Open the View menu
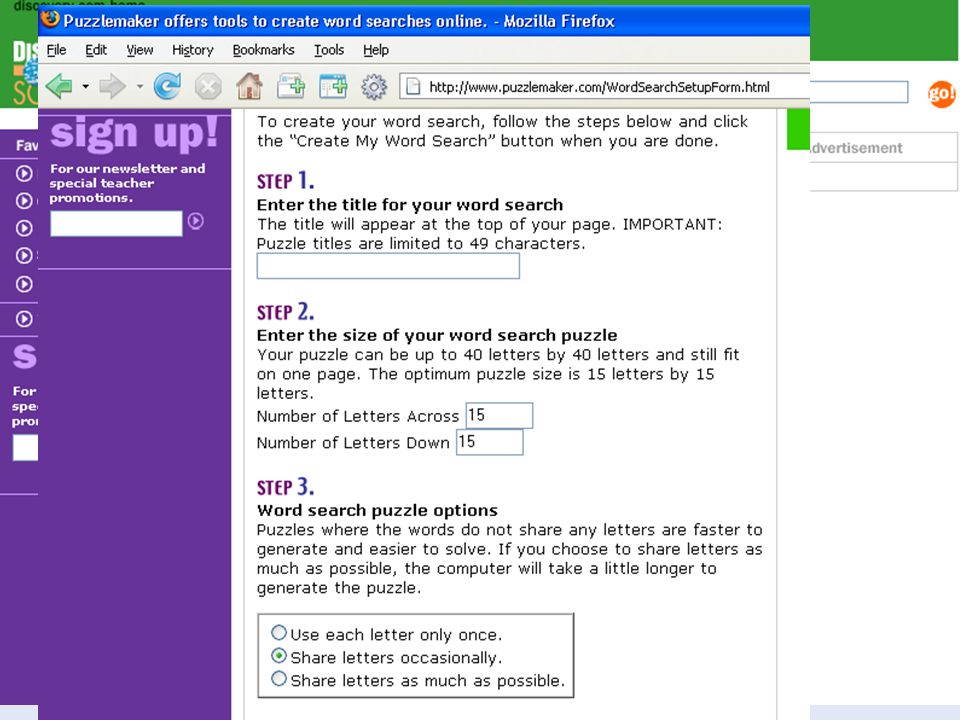Viewport: 960px width, 720px height. click(x=140, y=50)
